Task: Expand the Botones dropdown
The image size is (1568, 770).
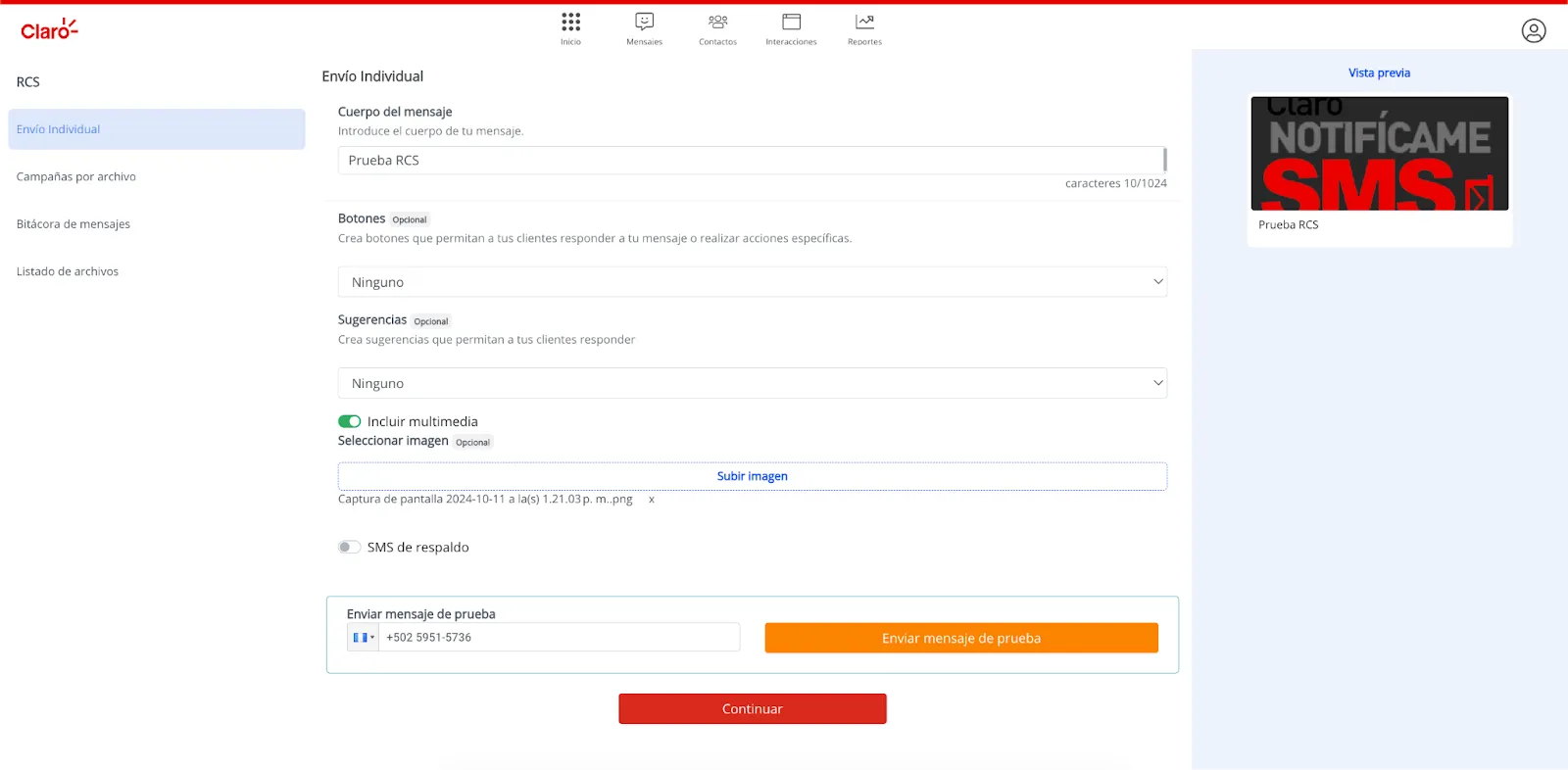Action: [x=752, y=282]
